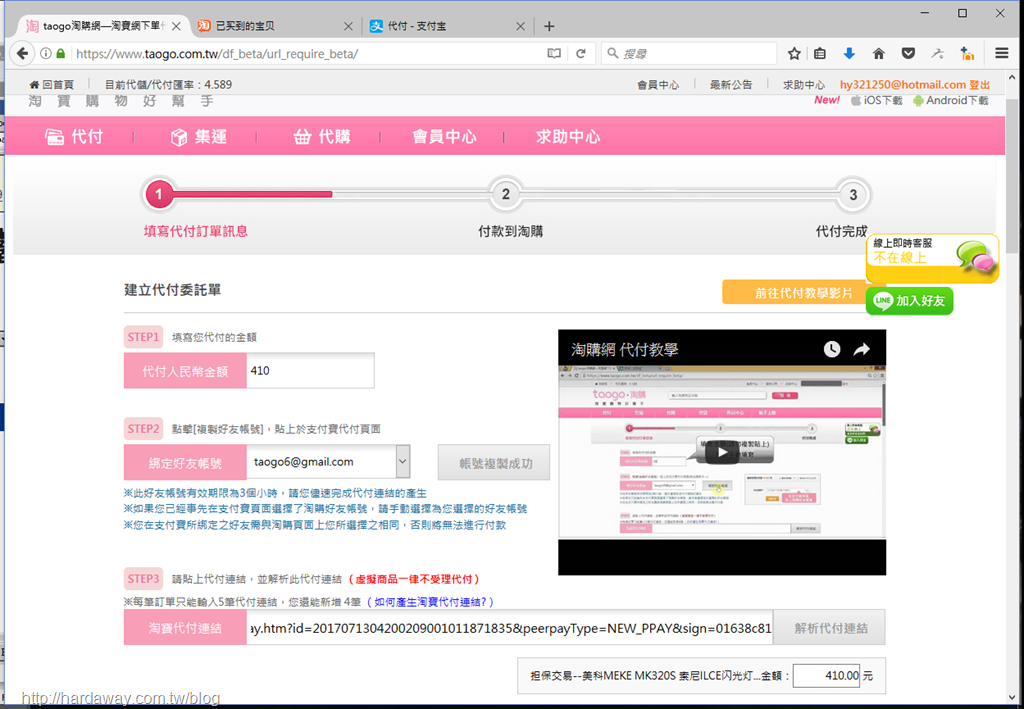Open the 代購 menu in pink navbar
The image size is (1024, 709).
(x=321, y=136)
